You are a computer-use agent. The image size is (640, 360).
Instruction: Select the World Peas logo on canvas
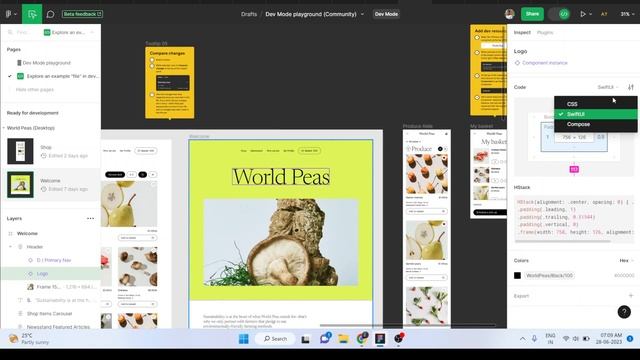(x=281, y=177)
